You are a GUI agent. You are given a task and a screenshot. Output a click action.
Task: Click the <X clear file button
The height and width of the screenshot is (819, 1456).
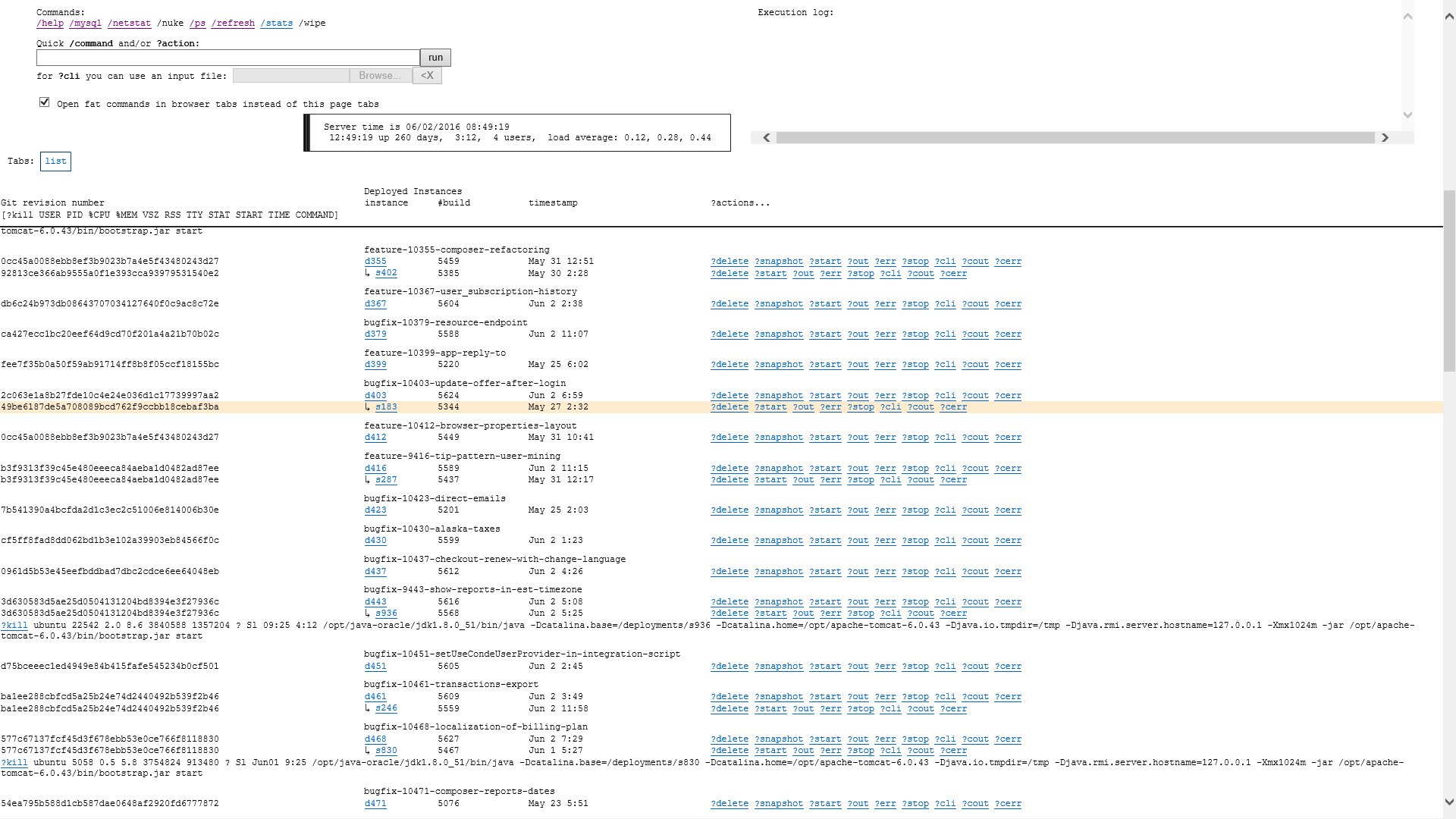pos(427,76)
